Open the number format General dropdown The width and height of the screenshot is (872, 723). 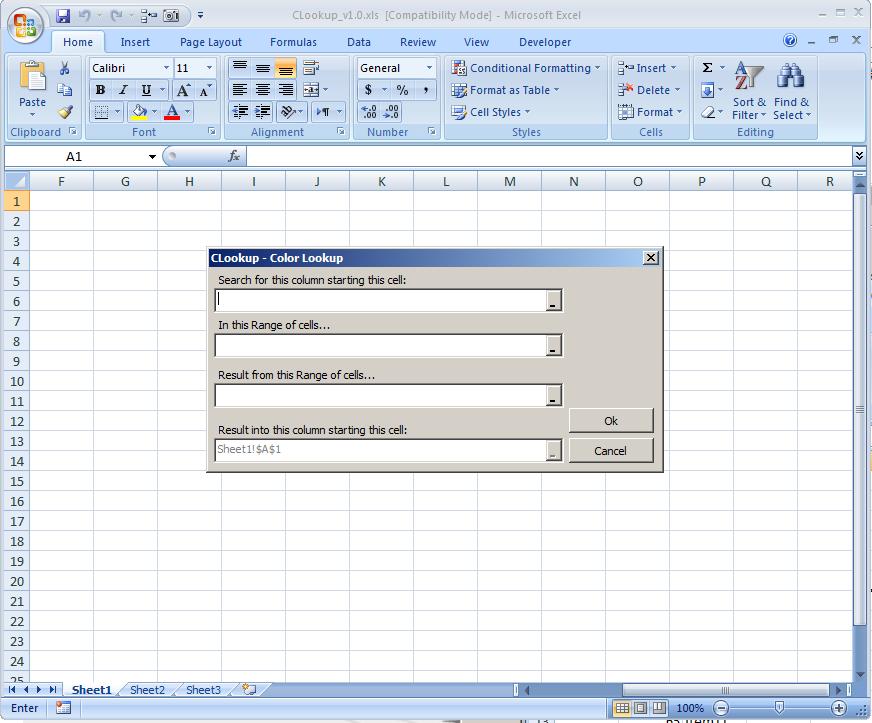click(429, 68)
